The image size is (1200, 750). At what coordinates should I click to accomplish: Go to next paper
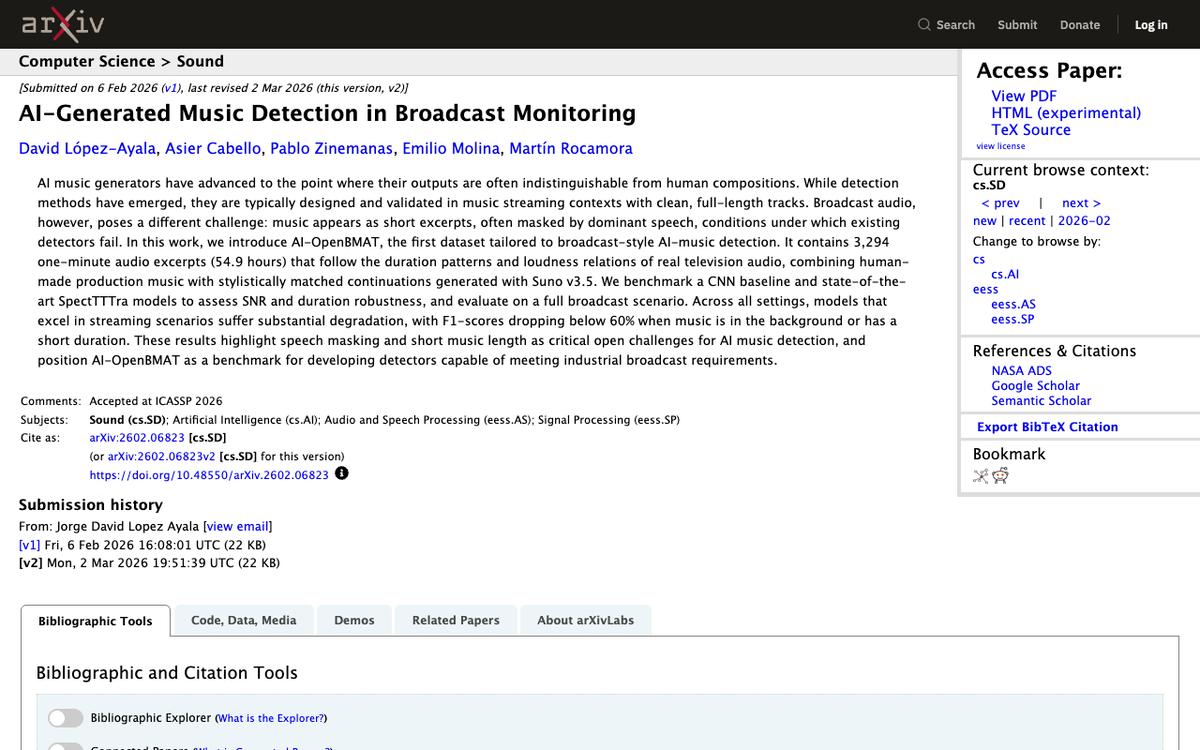click(x=1081, y=203)
